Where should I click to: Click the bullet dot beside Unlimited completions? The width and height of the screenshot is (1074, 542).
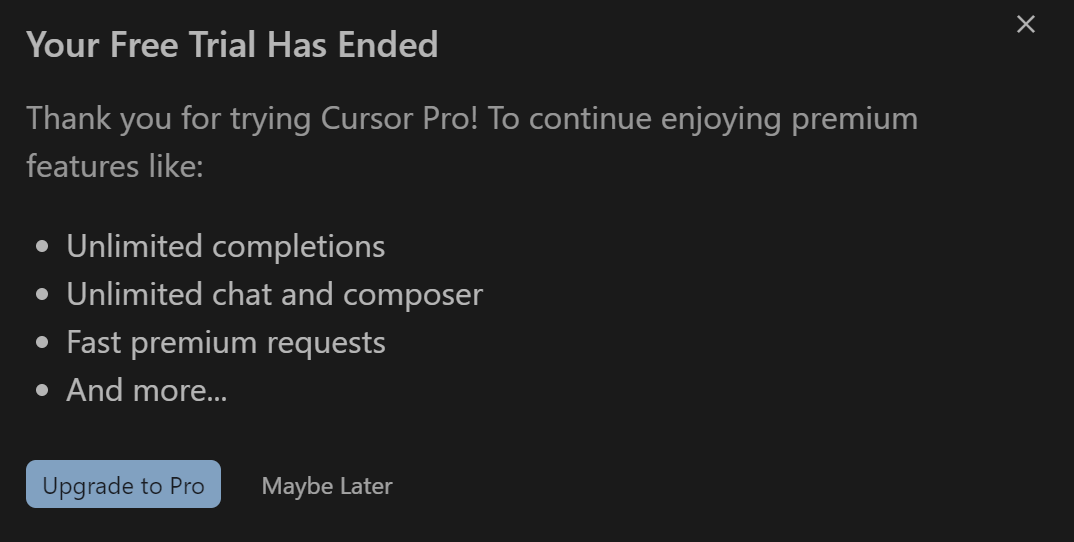pos(42,247)
